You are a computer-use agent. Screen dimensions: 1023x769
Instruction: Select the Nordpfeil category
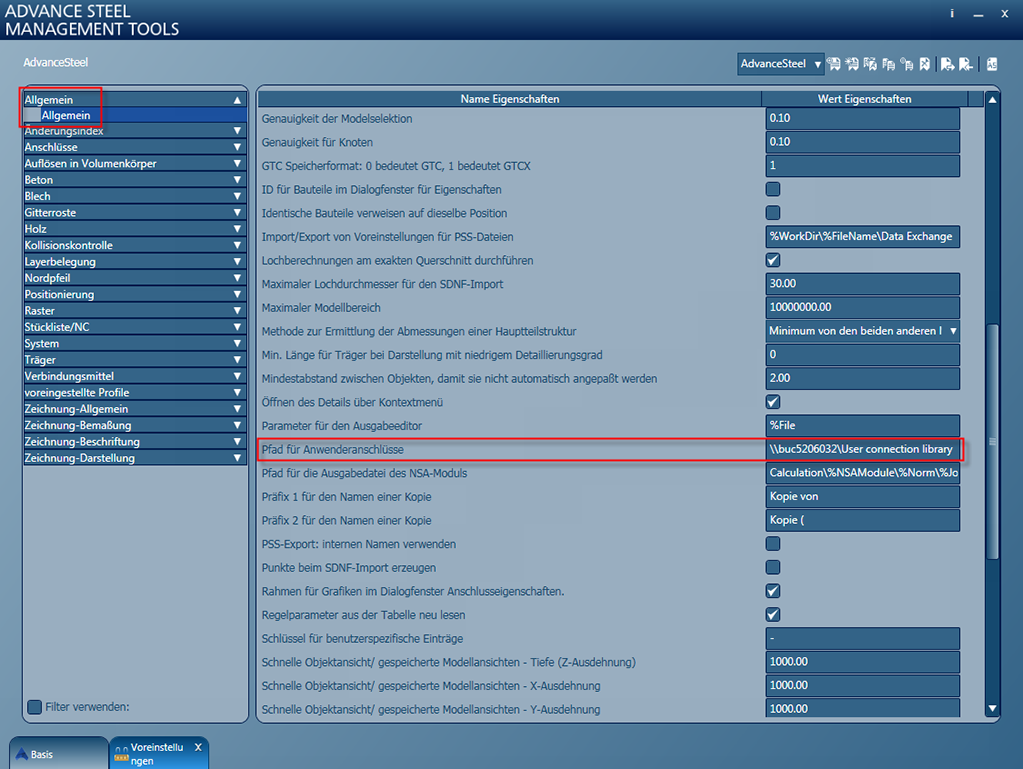point(135,278)
